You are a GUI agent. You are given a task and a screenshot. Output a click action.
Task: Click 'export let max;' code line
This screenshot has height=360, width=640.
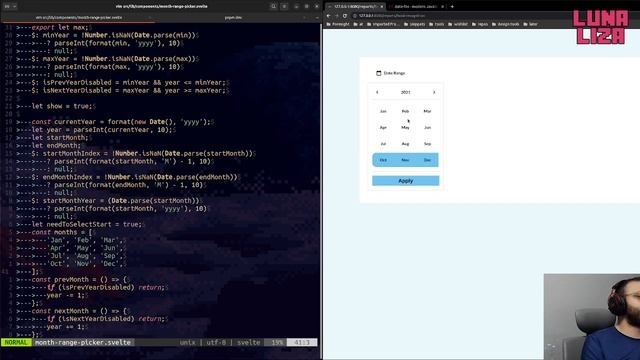tap(60, 27)
